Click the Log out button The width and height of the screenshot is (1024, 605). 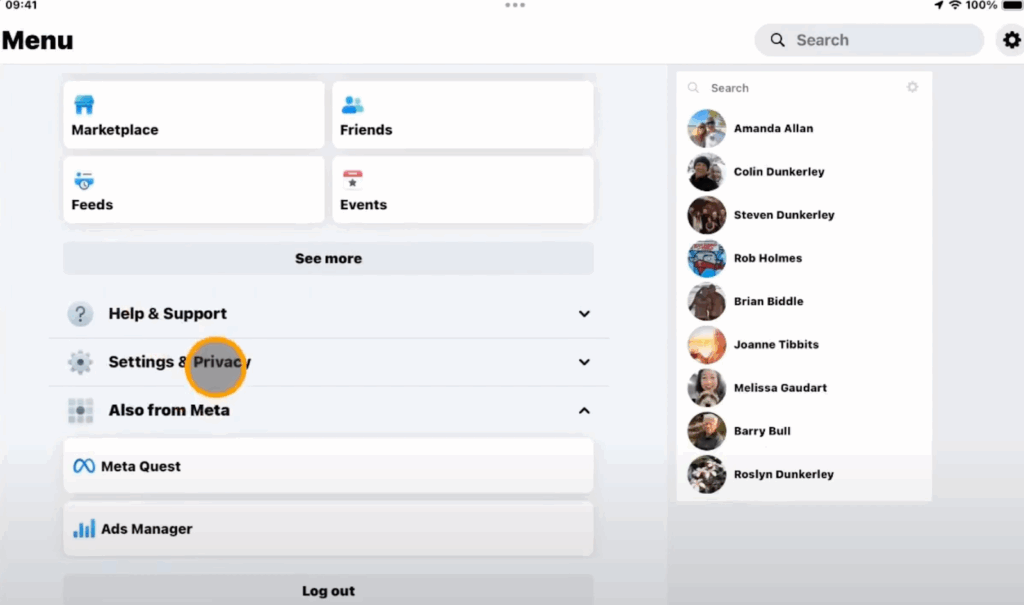tap(328, 590)
